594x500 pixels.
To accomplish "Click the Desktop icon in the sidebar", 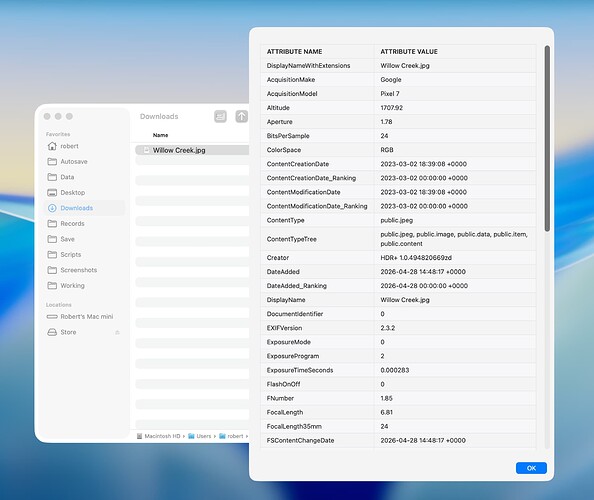I will (52, 193).
